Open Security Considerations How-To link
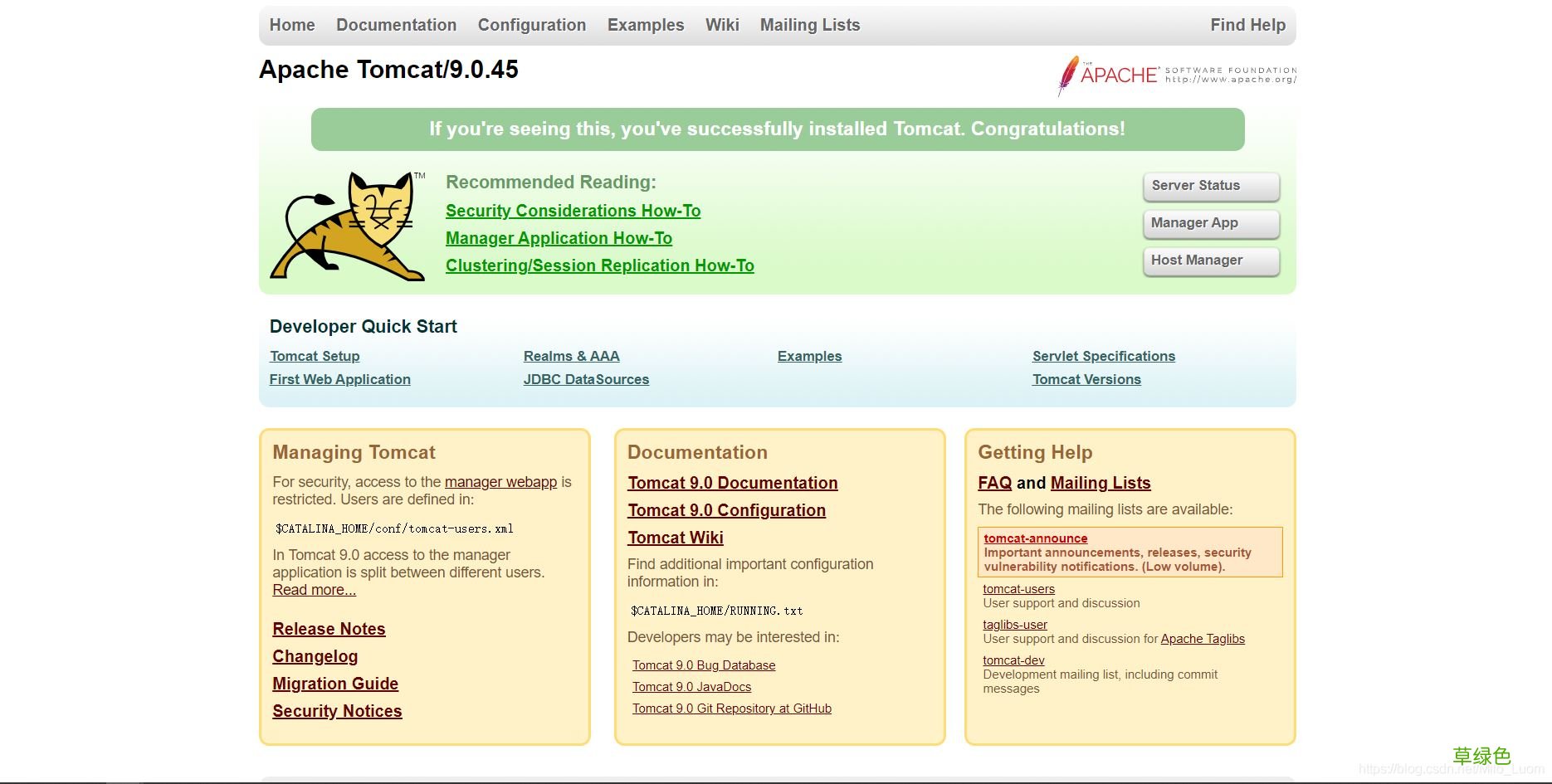1552x784 pixels. click(573, 211)
